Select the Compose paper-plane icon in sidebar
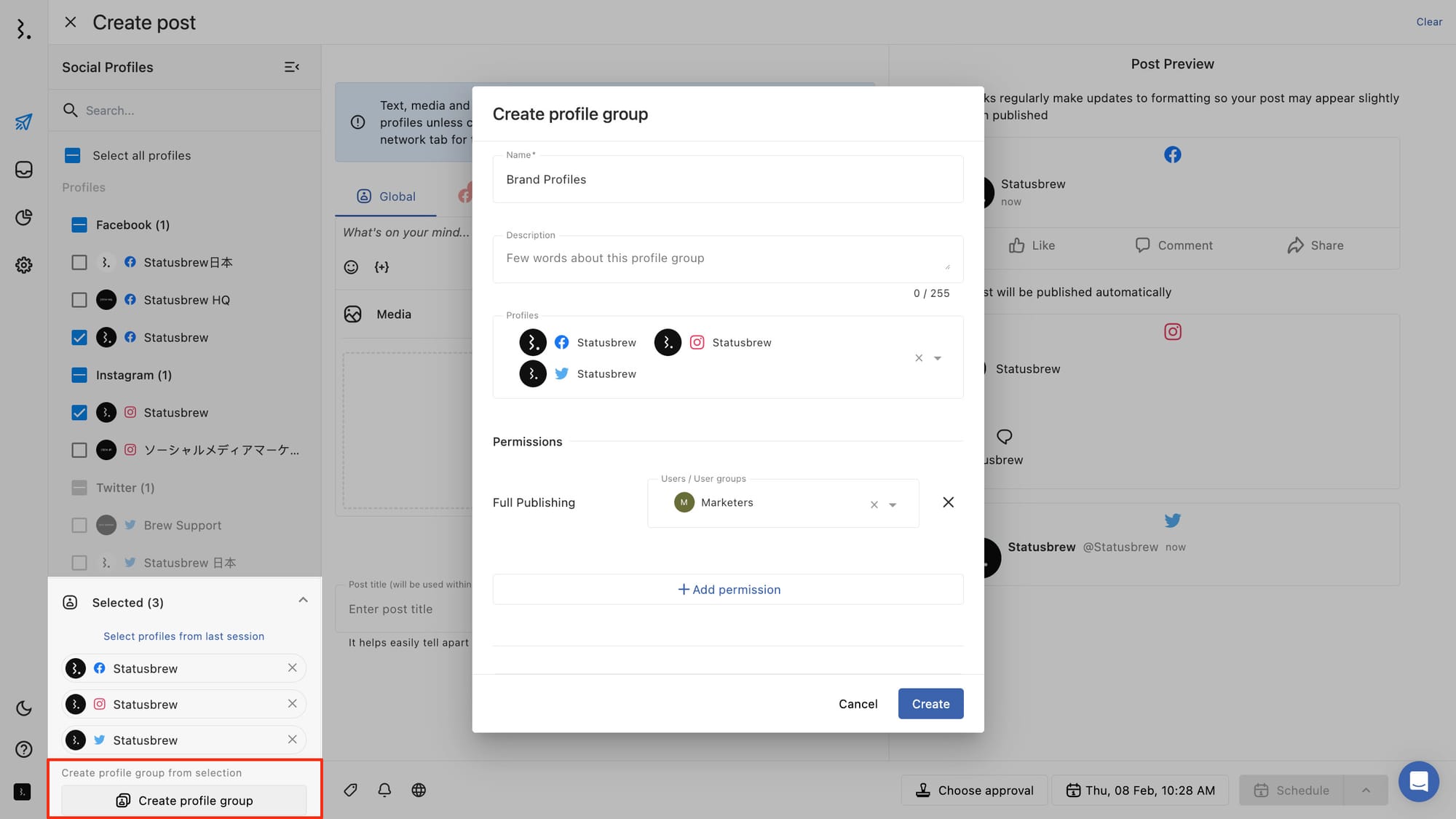Viewport: 1456px width, 819px height. tap(23, 122)
